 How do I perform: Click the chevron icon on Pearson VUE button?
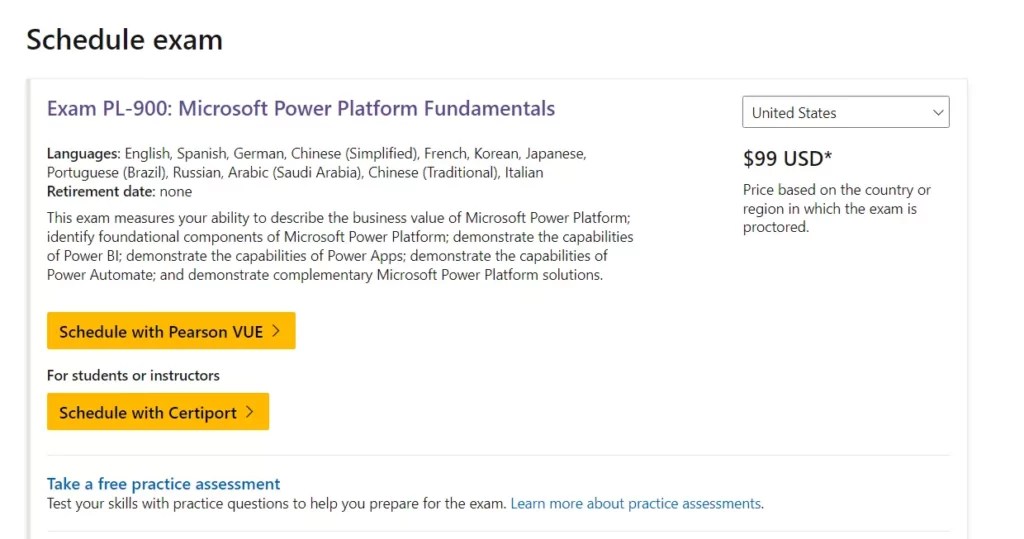[276, 331]
